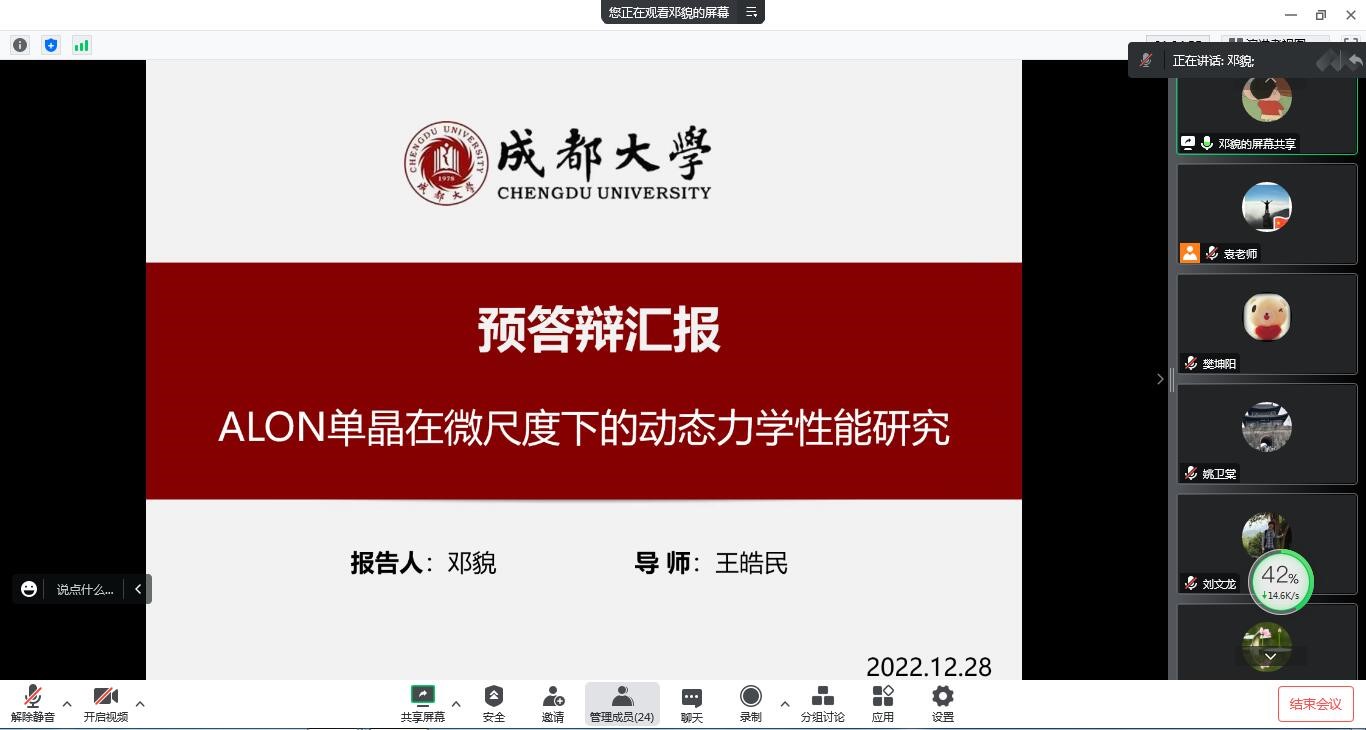This screenshot has width=1366, height=730.
Task: Open the meeting info icon
Action: [x=20, y=45]
